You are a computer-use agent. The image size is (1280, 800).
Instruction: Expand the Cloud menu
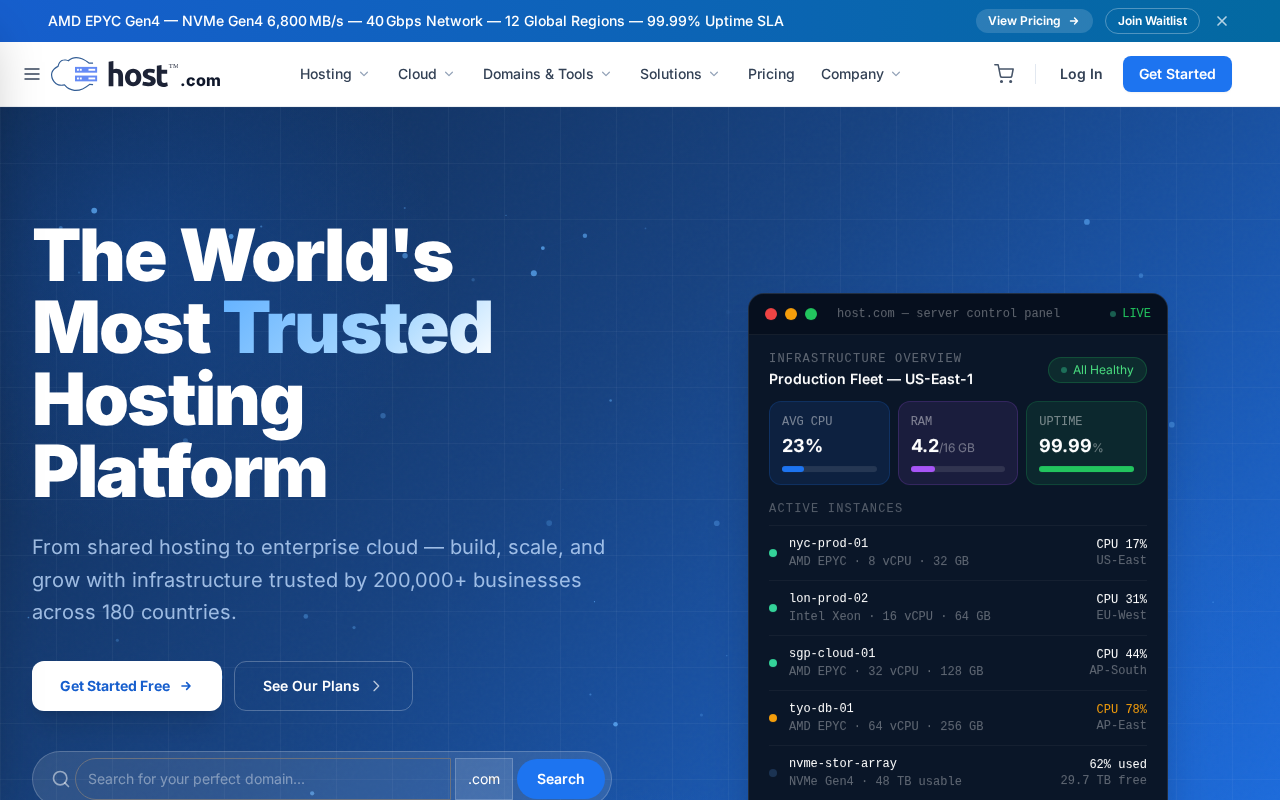pos(426,74)
